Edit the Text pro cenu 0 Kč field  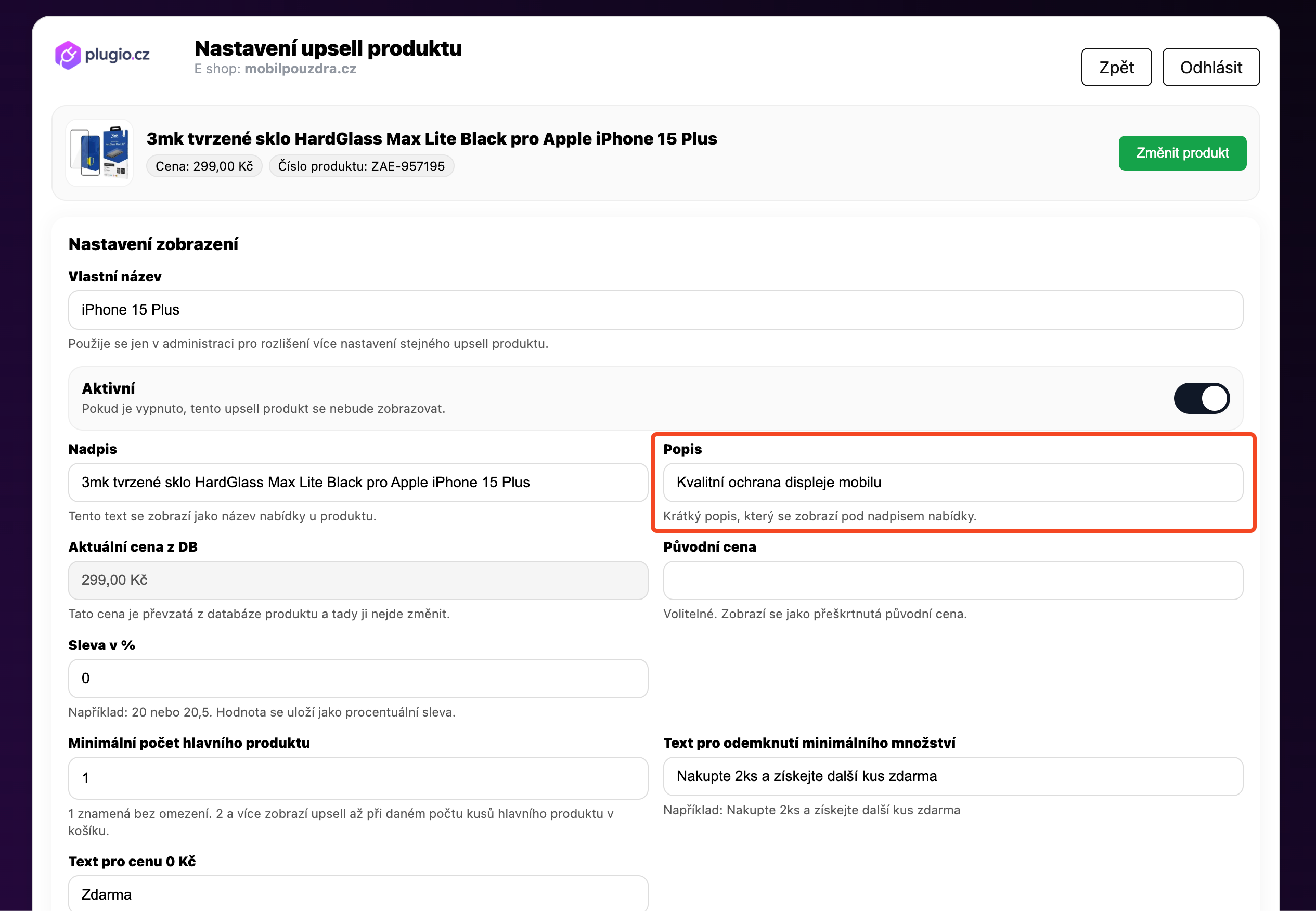tap(358, 894)
